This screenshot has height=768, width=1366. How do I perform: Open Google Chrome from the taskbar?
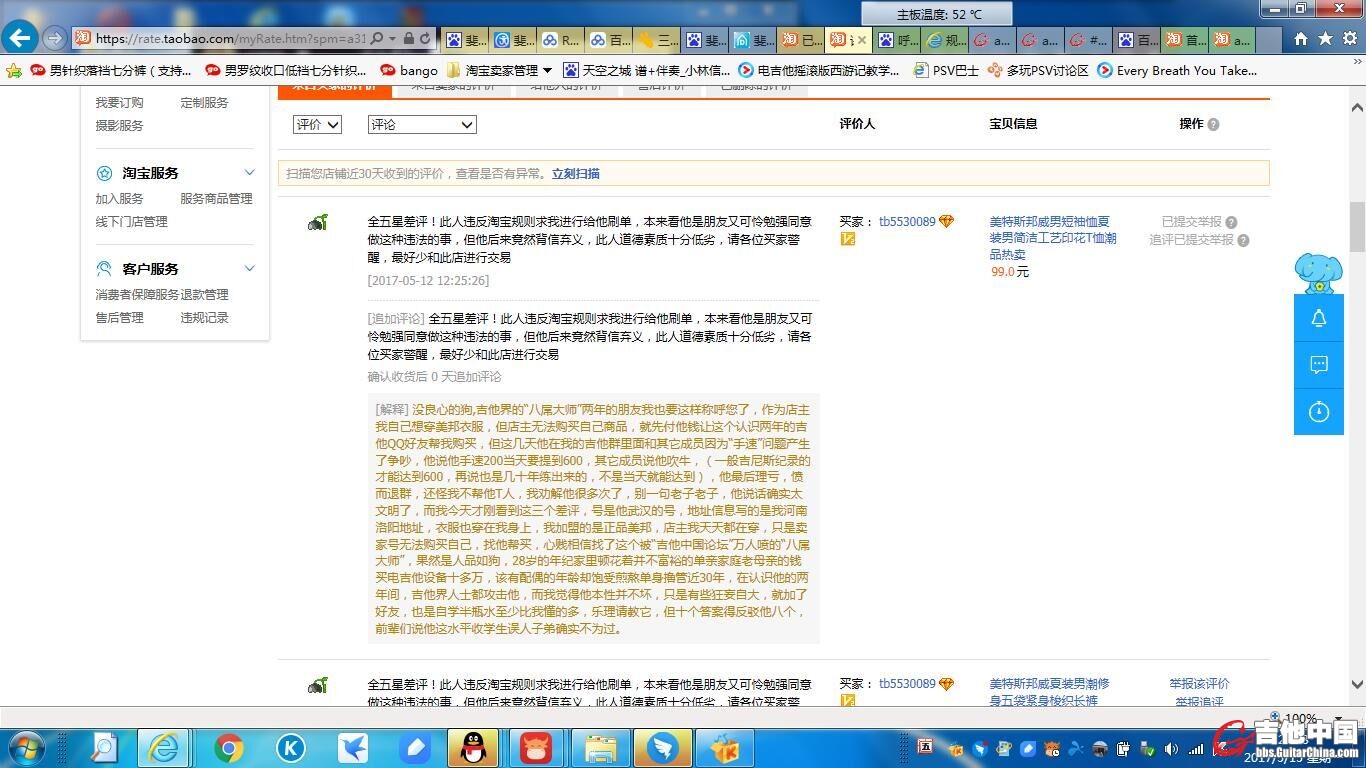(x=228, y=747)
